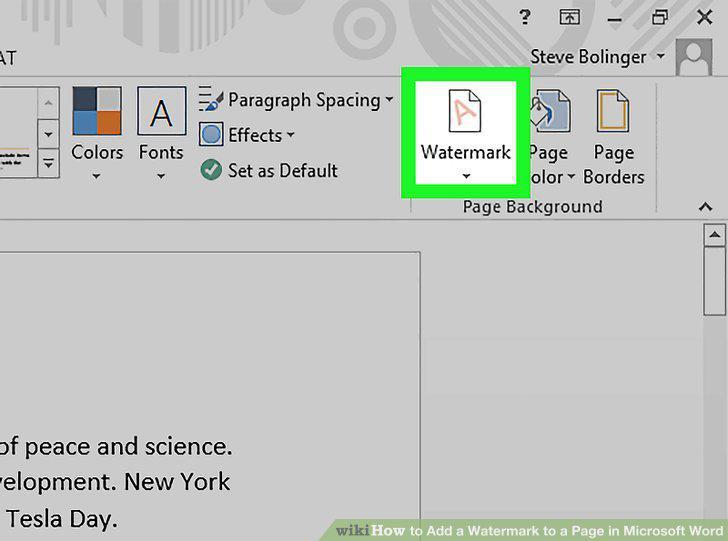Viewport: 728px width, 541px height.
Task: Restore down the Word window
Action: [x=660, y=18]
